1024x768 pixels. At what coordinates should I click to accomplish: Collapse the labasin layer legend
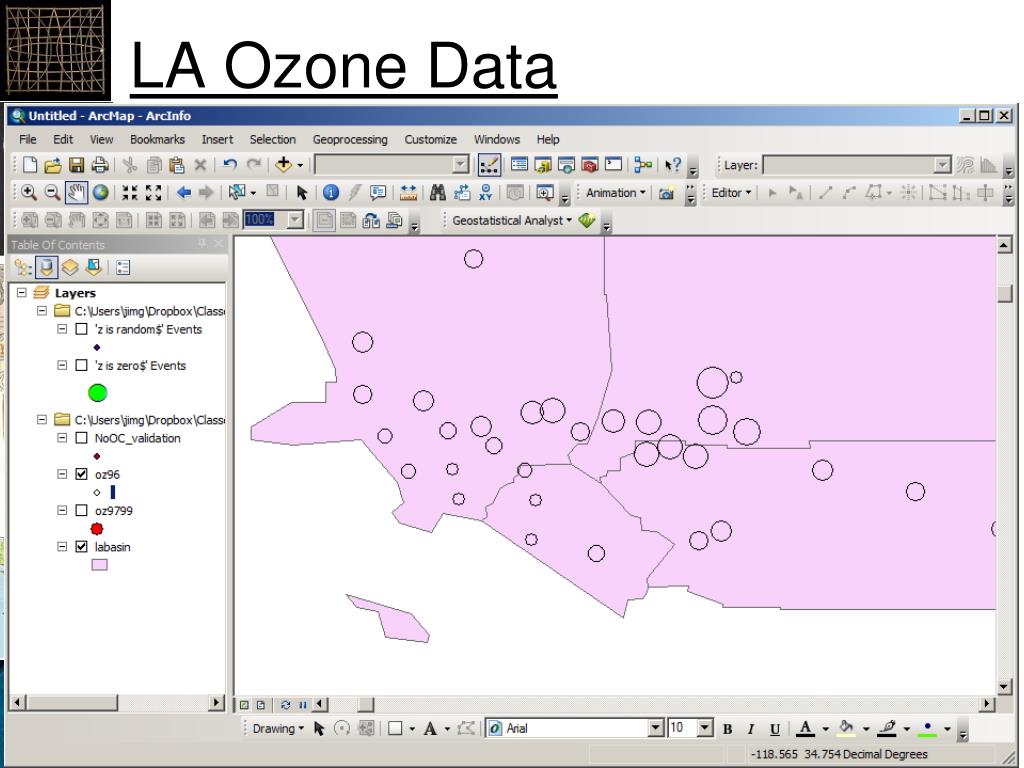pyautogui.click(x=62, y=547)
